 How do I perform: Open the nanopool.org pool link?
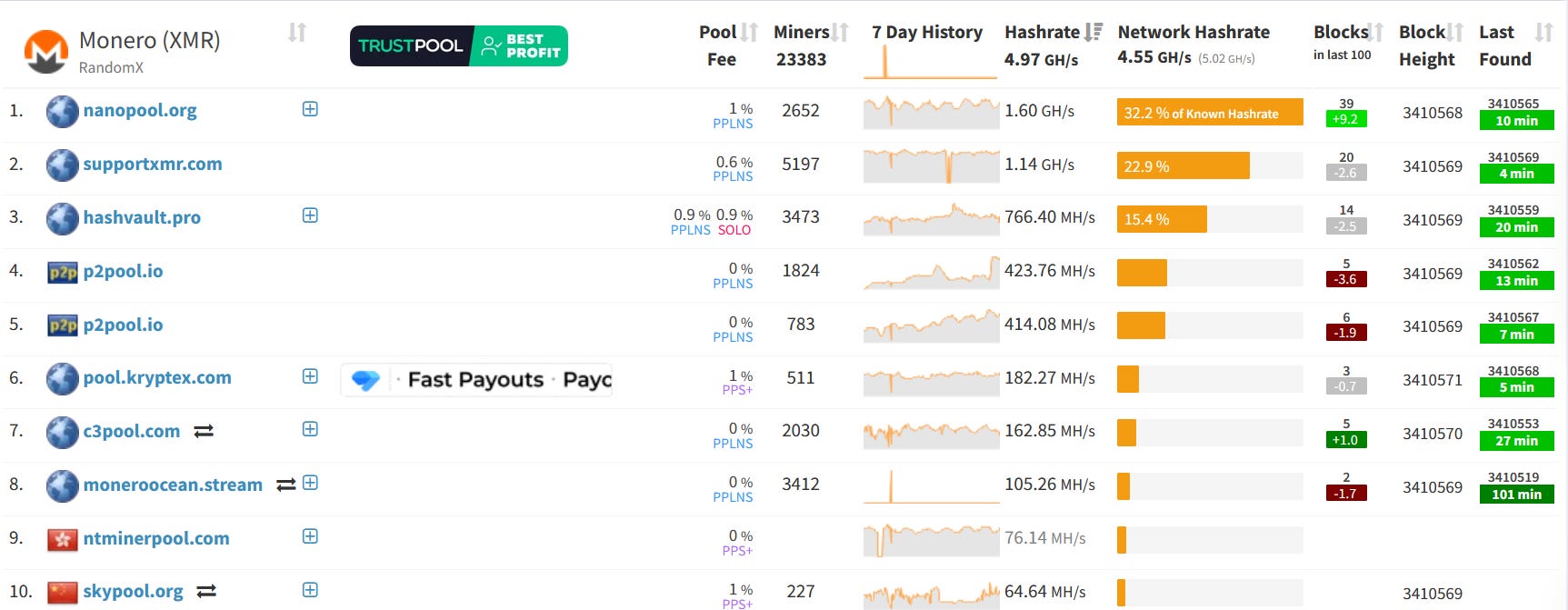pyautogui.click(x=140, y=111)
